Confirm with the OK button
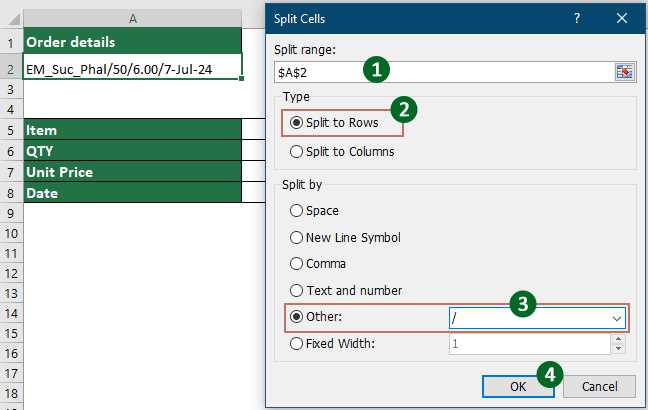Screen dimensions: 648x410 pyautogui.click(x=518, y=386)
